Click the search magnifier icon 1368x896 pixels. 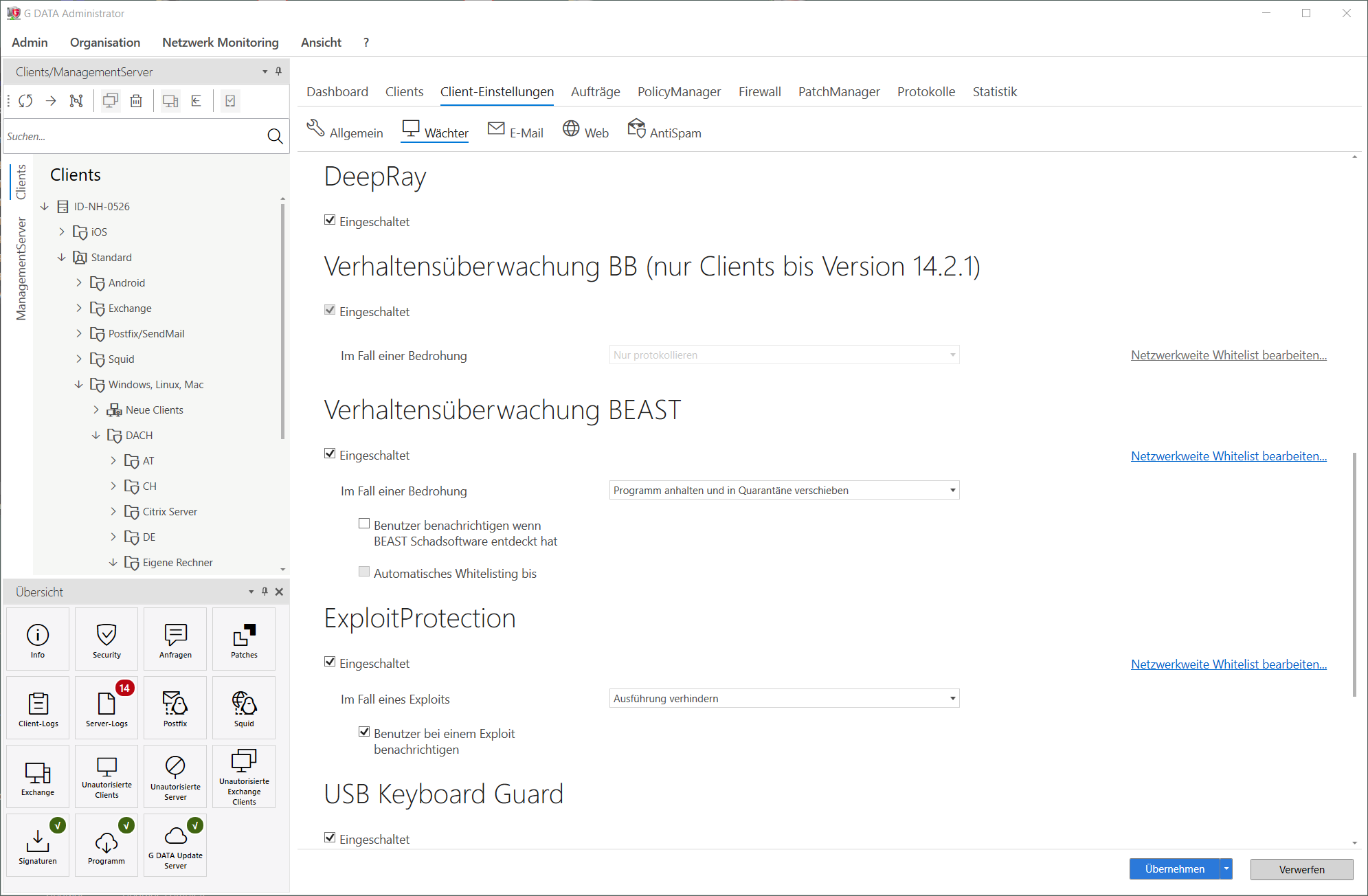click(275, 137)
